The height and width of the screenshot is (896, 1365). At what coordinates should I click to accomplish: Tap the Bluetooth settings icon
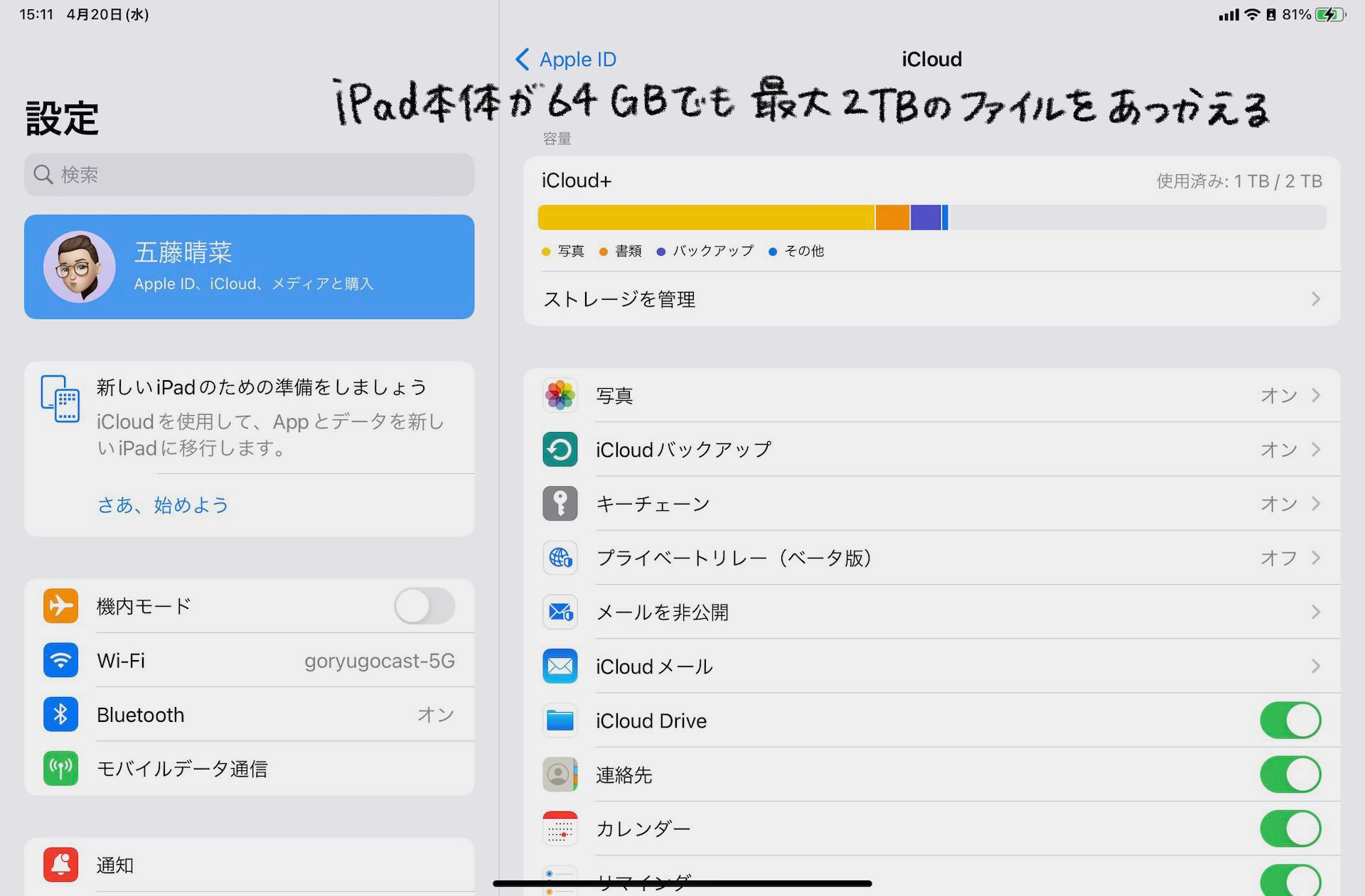pos(60,714)
